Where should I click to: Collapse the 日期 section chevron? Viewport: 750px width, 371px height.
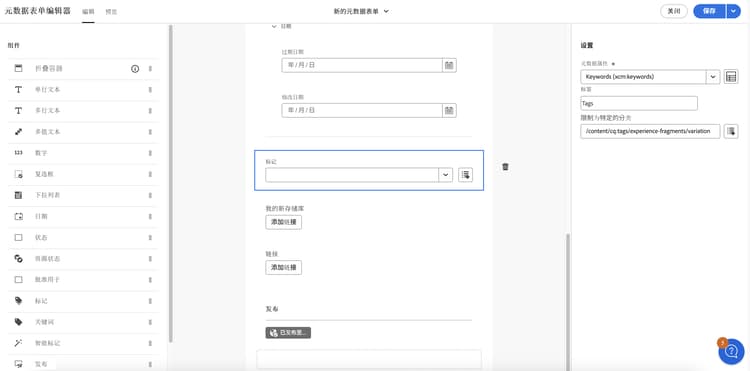coord(274,27)
